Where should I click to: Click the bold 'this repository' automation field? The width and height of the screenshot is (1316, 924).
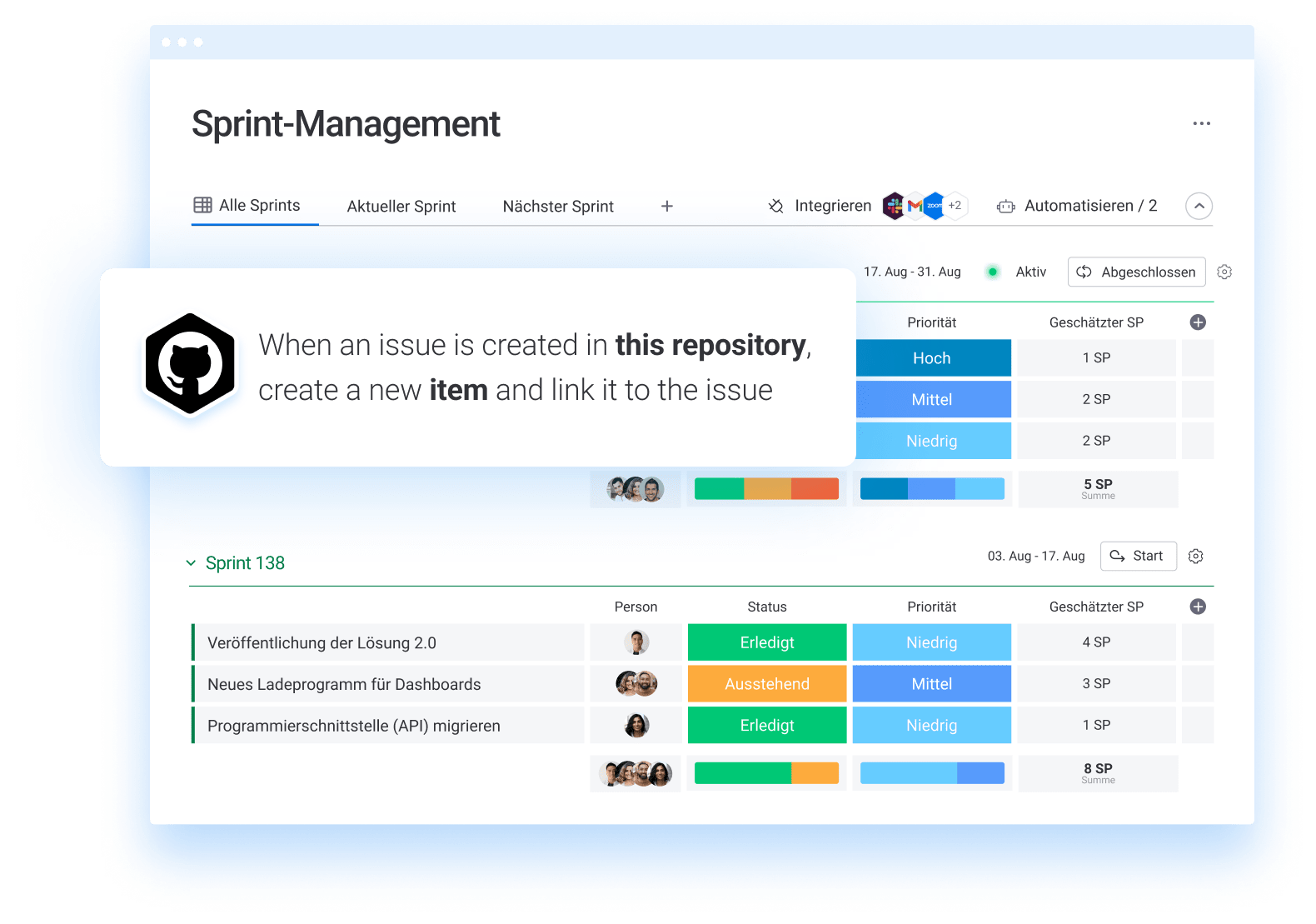click(710, 345)
